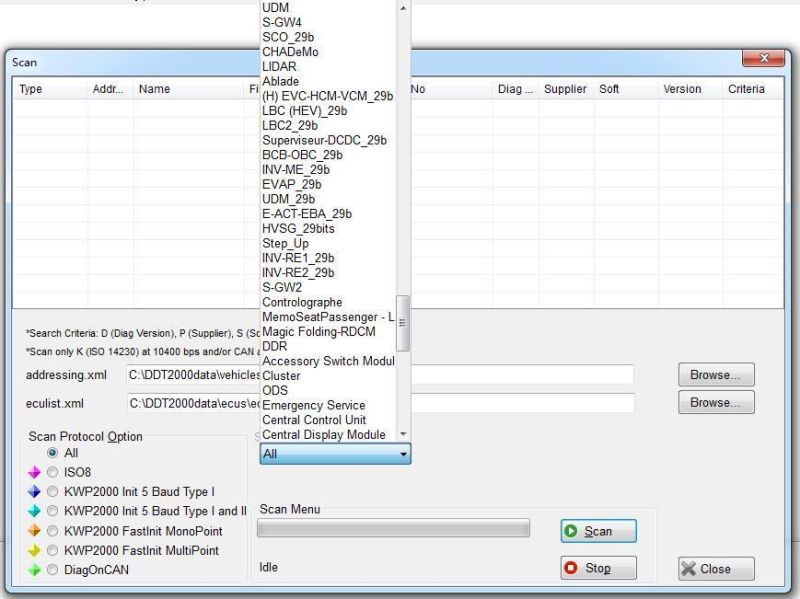Image resolution: width=800 pixels, height=599 pixels.
Task: Click the yellow diamond icon for FastInit MultiPoint
Action: [x=34, y=551]
